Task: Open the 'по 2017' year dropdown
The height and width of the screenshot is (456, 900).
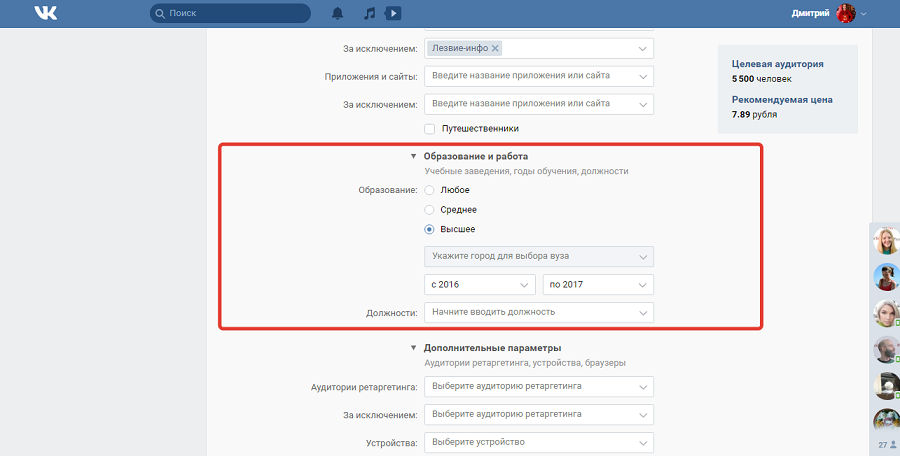Action: [598, 284]
